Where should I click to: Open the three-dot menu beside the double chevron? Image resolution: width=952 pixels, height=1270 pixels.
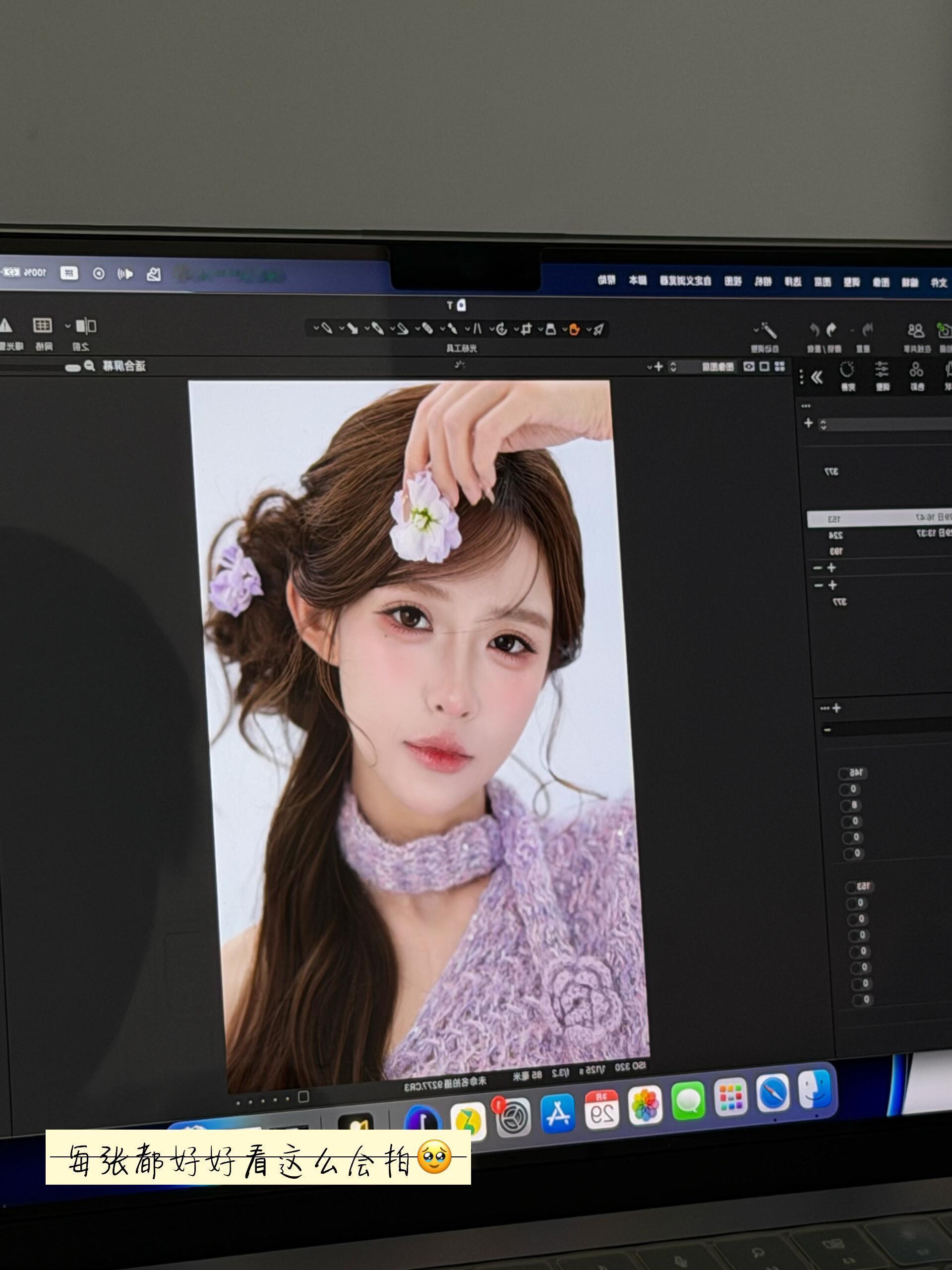click(802, 377)
